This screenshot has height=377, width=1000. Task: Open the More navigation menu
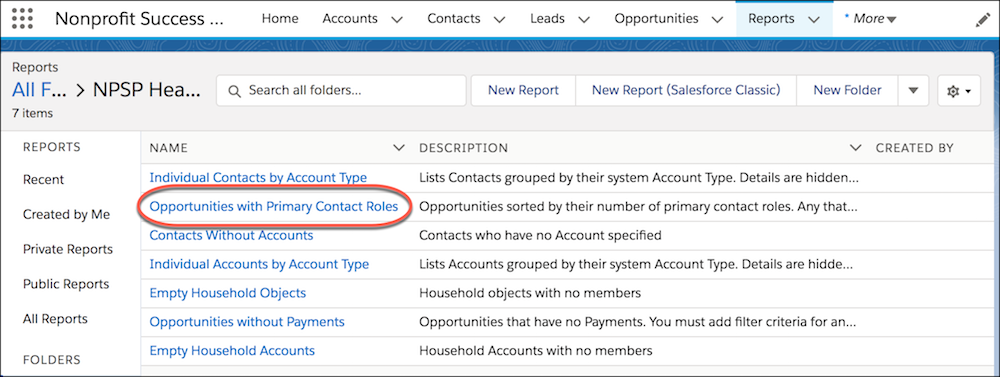click(871, 19)
